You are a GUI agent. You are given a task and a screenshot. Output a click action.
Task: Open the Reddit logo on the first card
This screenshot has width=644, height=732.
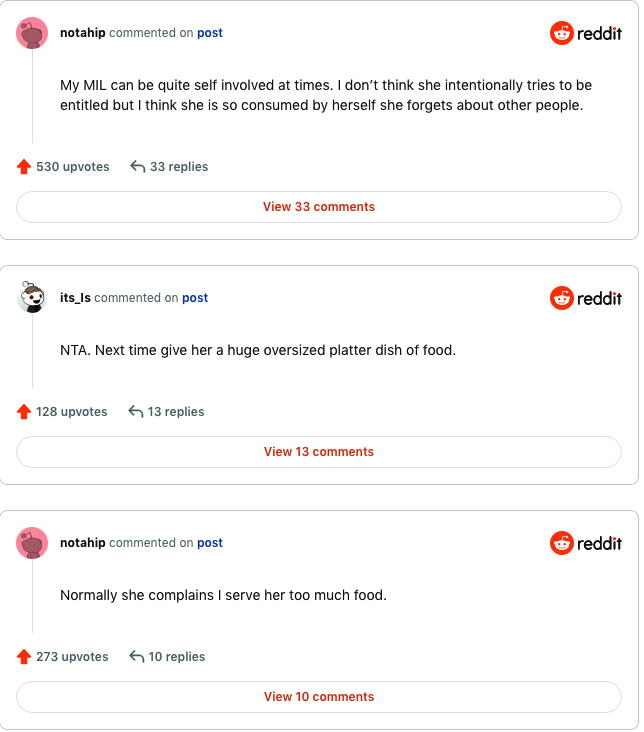(x=586, y=33)
